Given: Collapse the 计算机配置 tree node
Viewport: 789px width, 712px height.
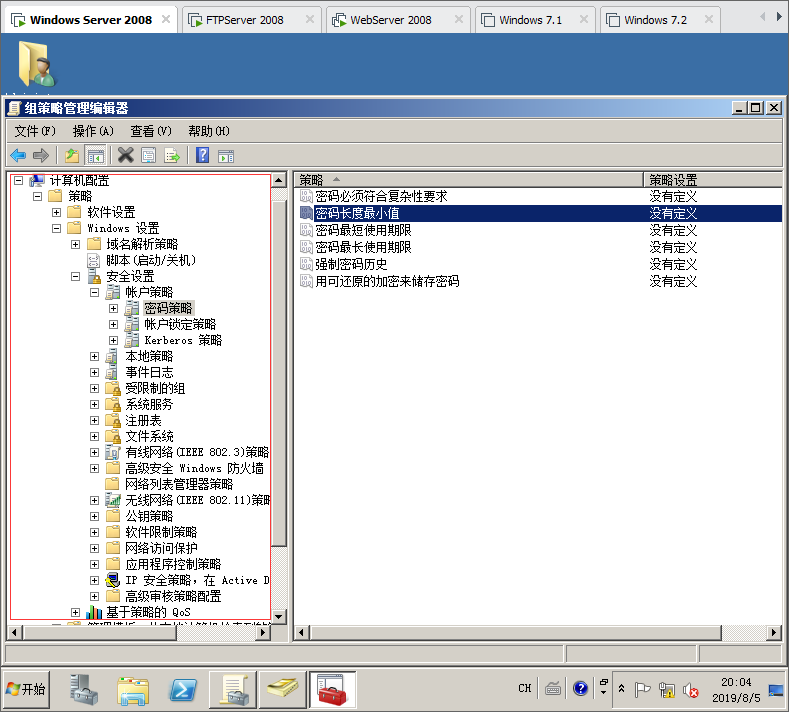Looking at the screenshot, I should [x=19, y=180].
